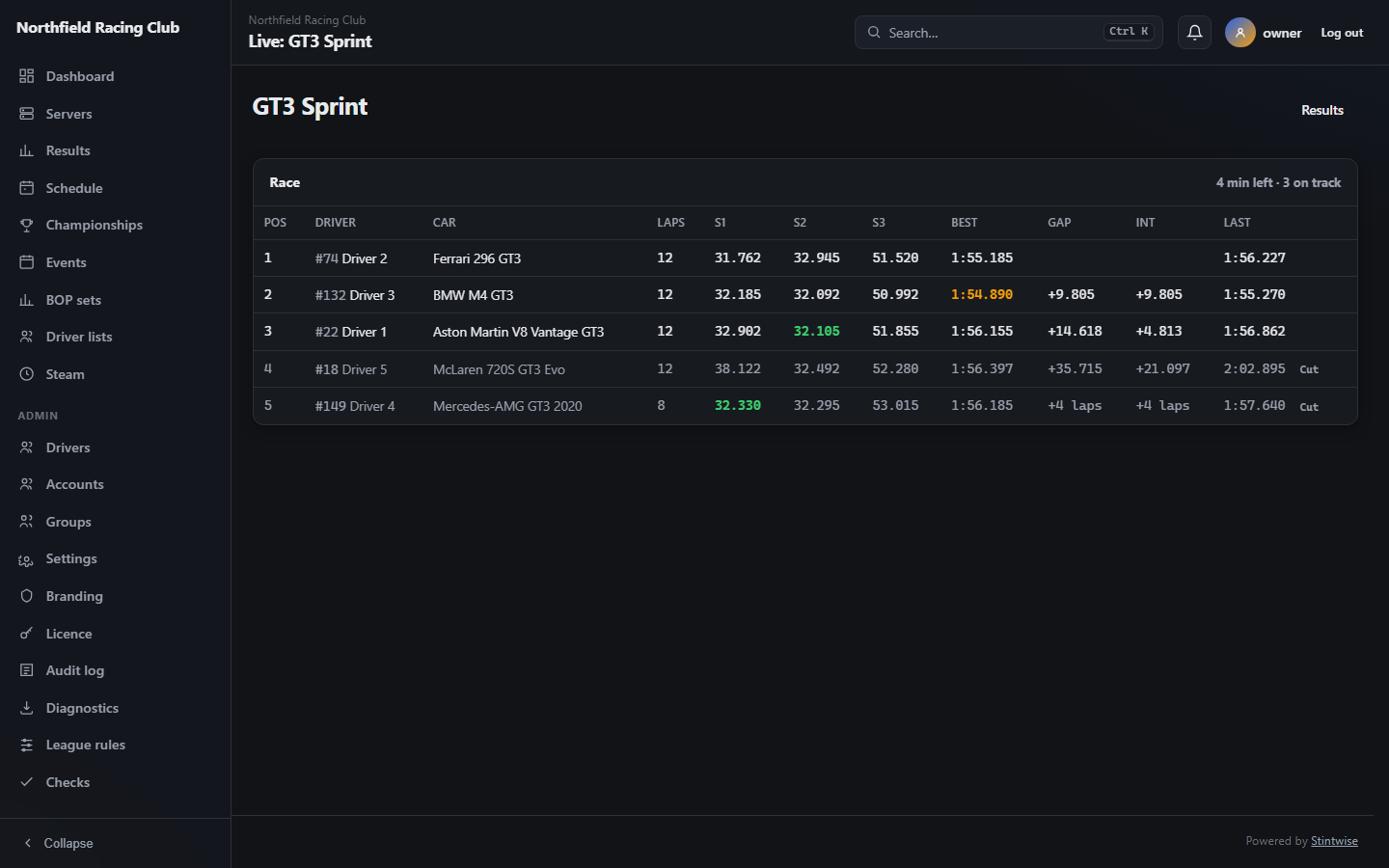Open the Audit log label
This screenshot has height=868, width=1389.
tap(75, 670)
